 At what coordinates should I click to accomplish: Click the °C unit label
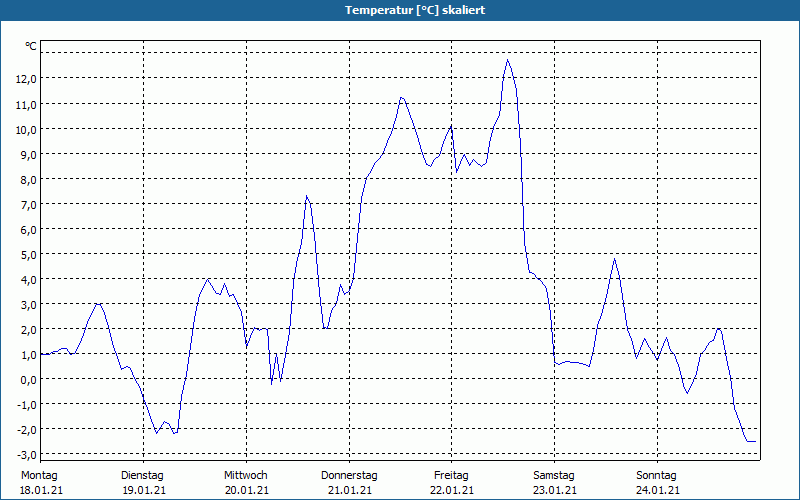(x=31, y=46)
